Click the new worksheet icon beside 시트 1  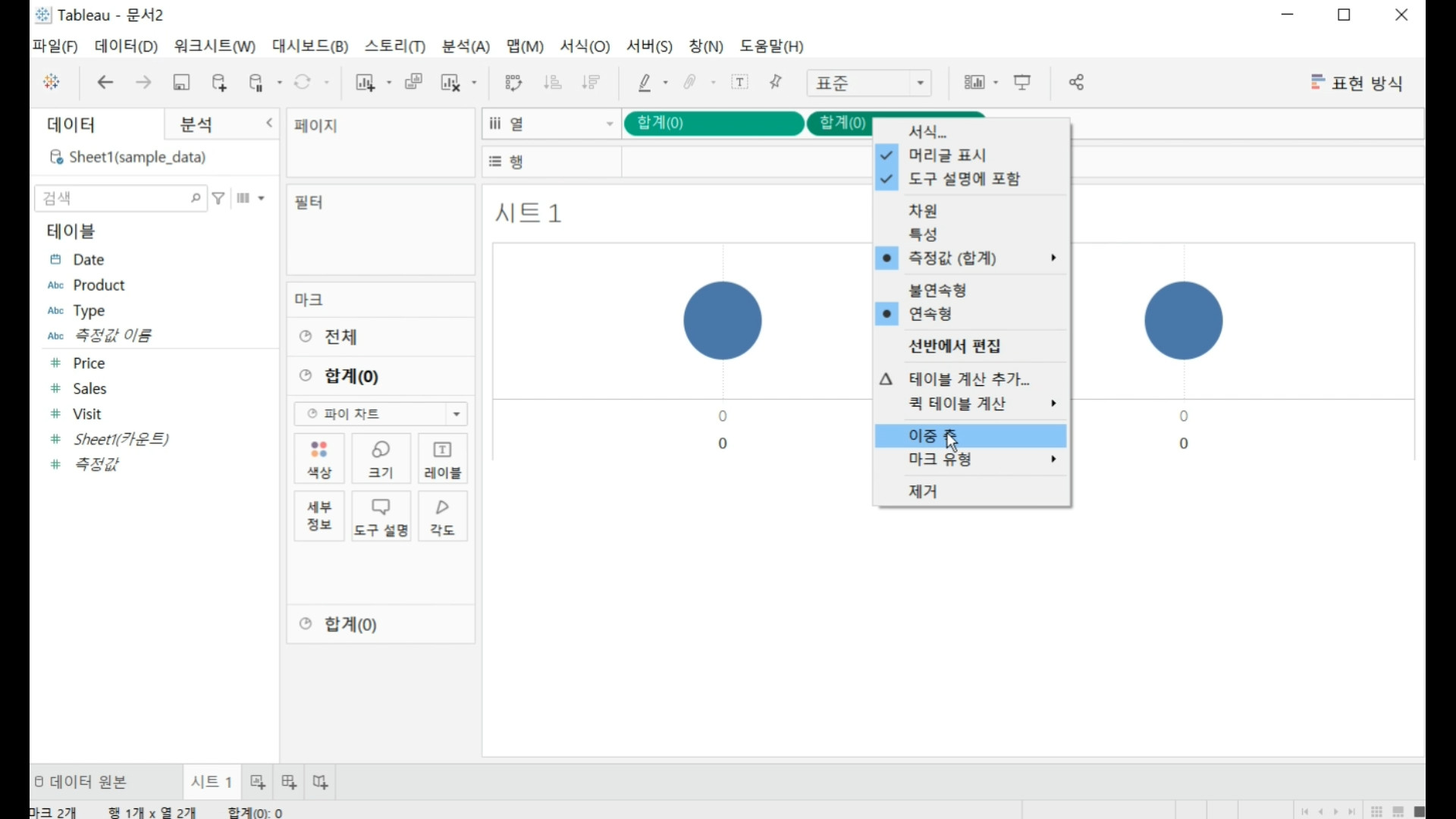pos(258,781)
